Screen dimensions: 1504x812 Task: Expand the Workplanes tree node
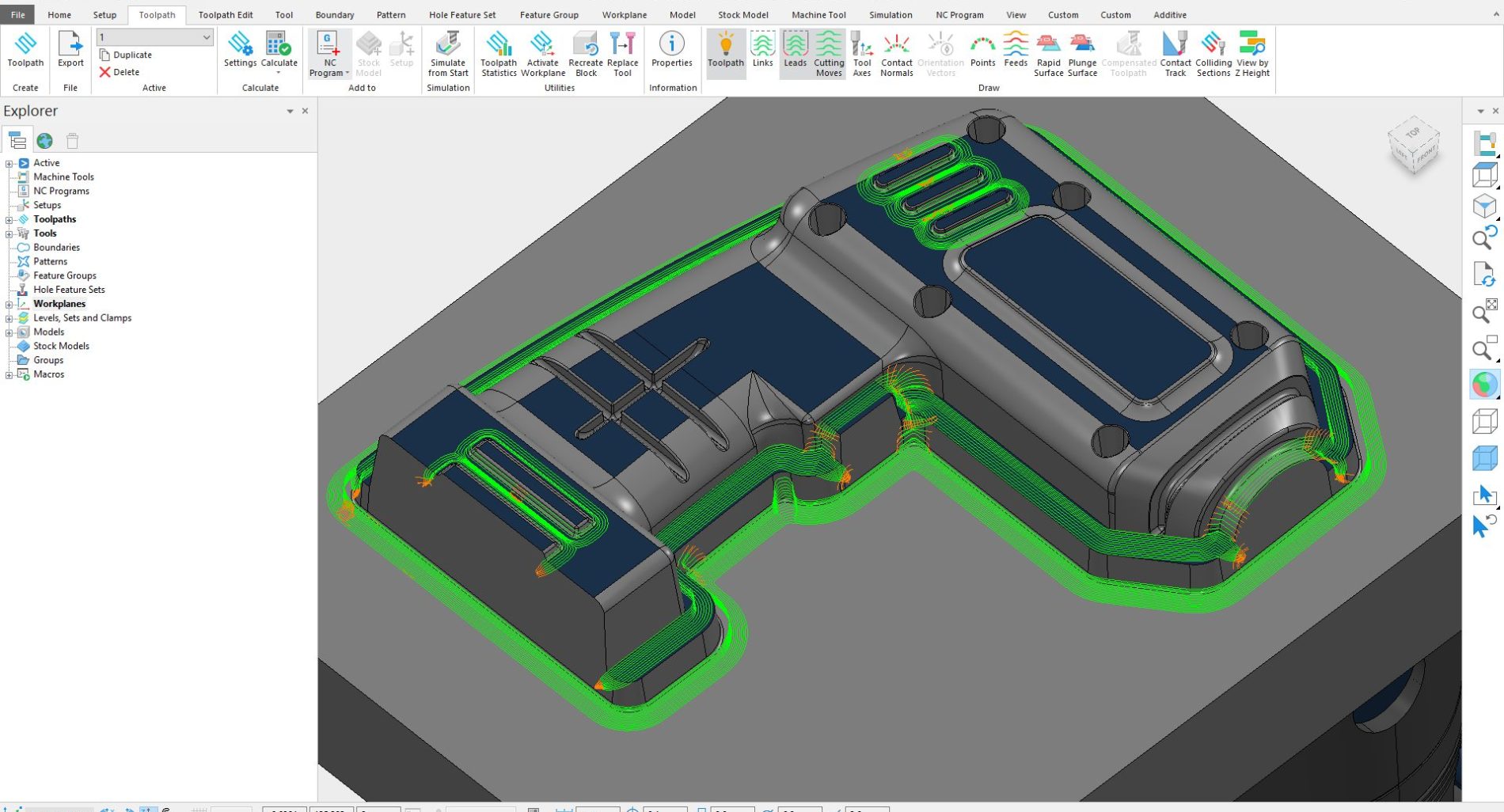(9, 304)
